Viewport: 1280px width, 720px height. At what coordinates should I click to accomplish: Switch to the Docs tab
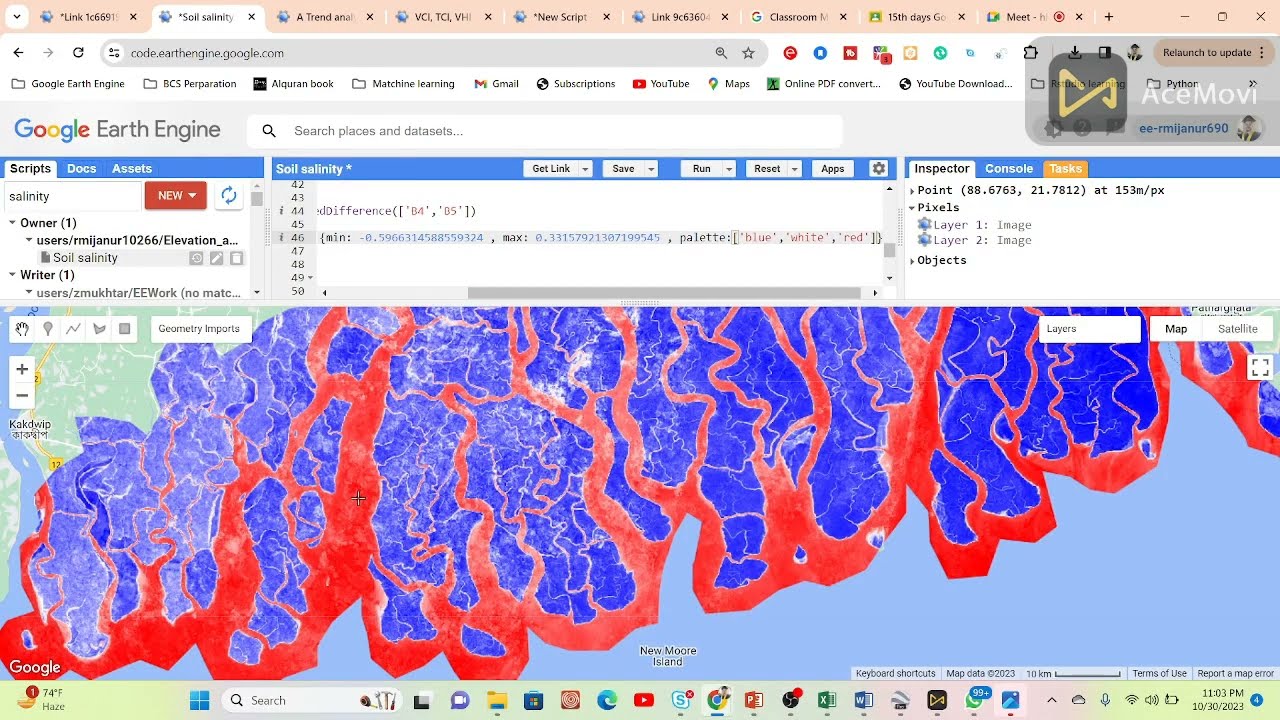[82, 169]
